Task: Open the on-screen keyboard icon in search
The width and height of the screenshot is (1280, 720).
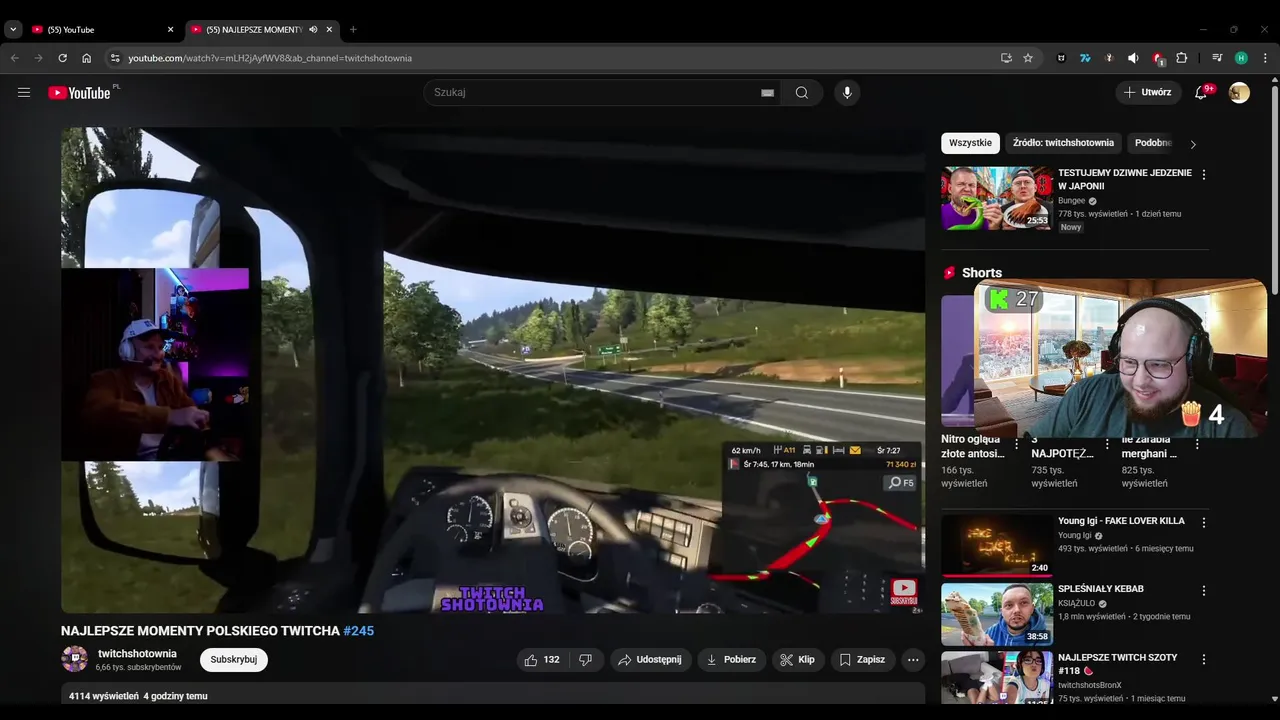Action: click(x=767, y=93)
